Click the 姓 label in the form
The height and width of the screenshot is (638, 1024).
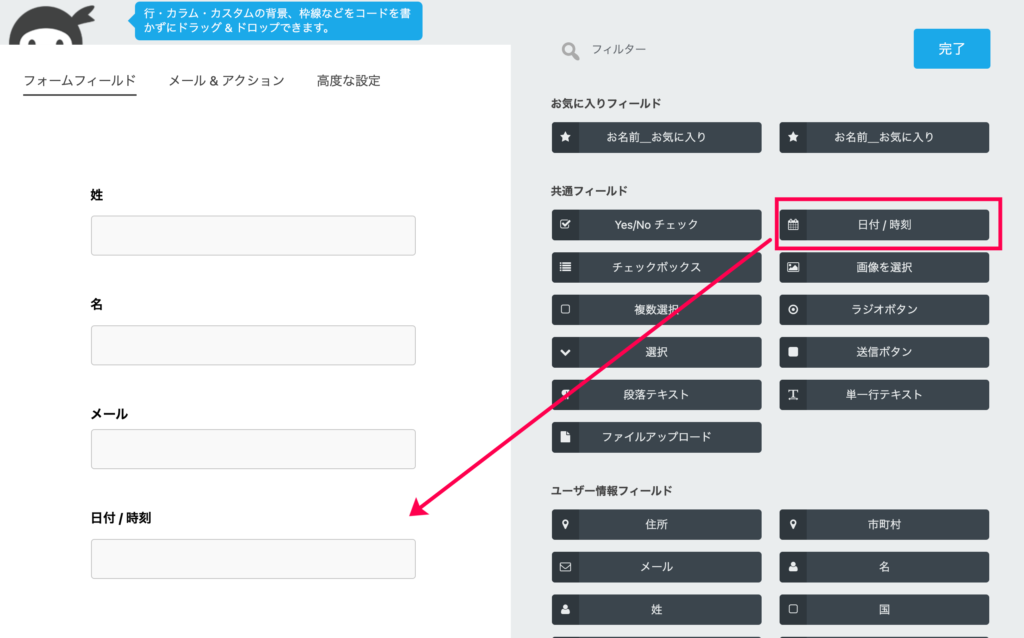coord(97,195)
